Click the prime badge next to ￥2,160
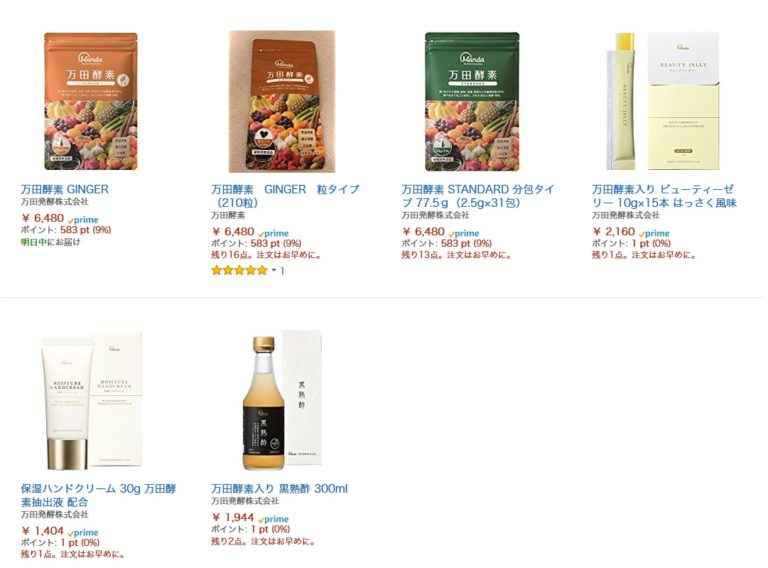 (654, 233)
